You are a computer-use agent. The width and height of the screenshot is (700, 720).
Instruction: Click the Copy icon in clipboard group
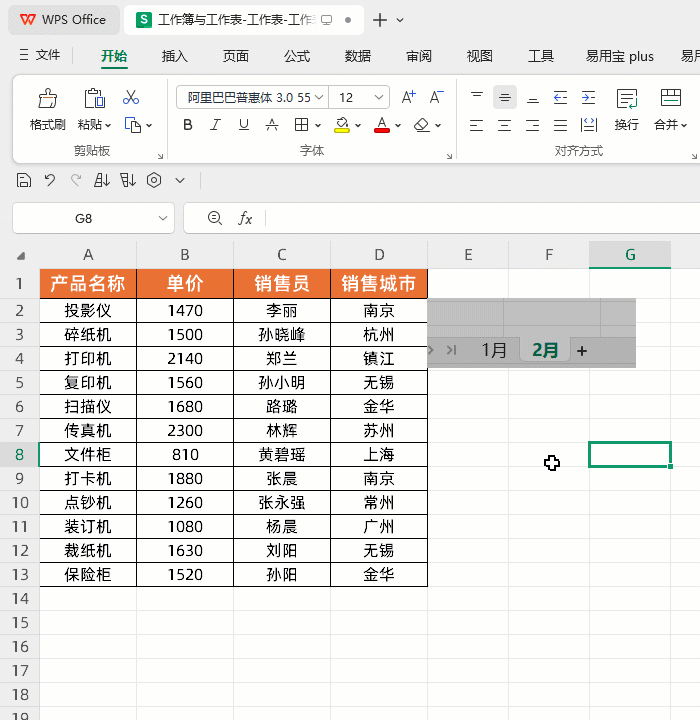[133, 125]
